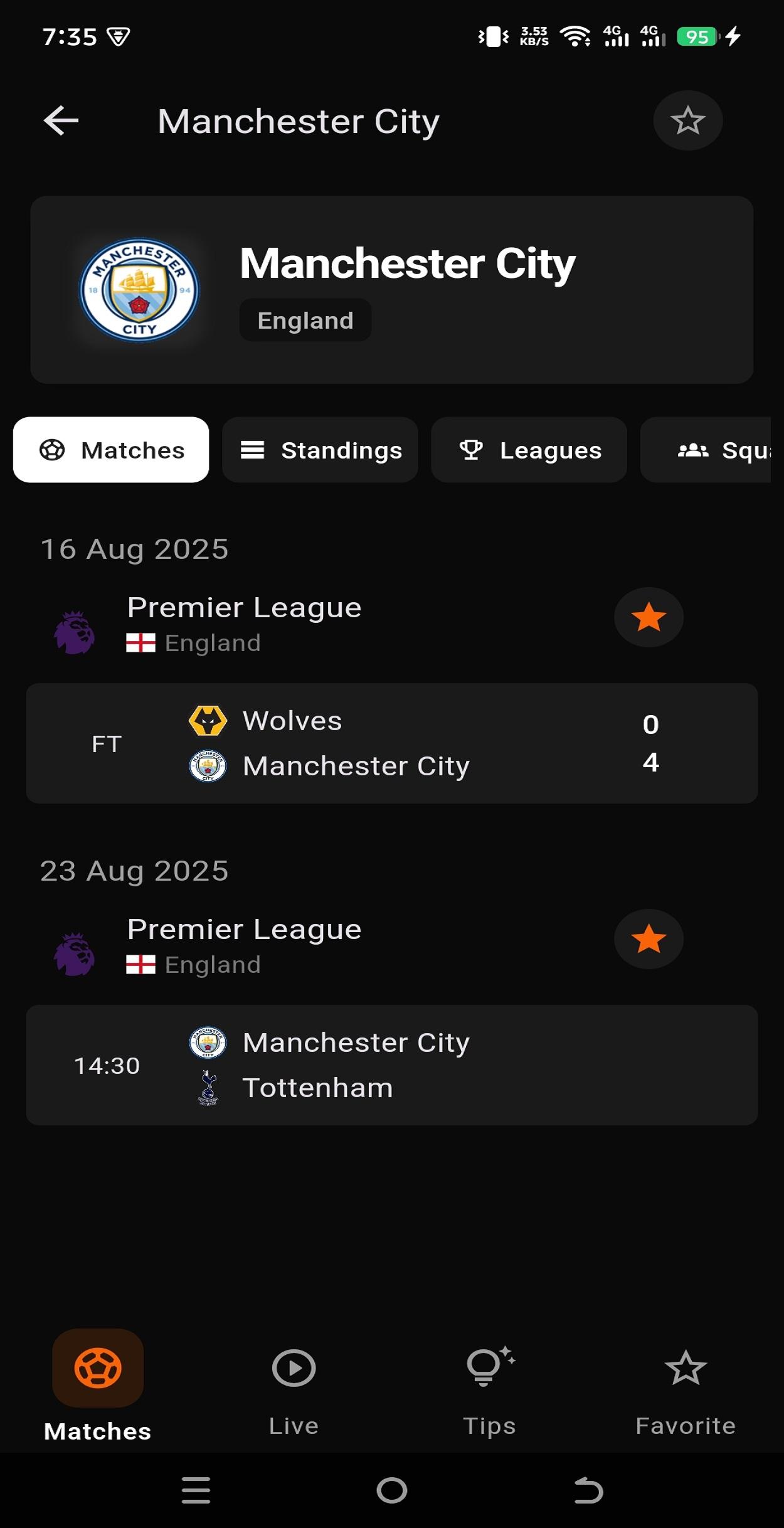Switch to the Standings tab
This screenshot has width=784, height=1528.
click(x=320, y=450)
